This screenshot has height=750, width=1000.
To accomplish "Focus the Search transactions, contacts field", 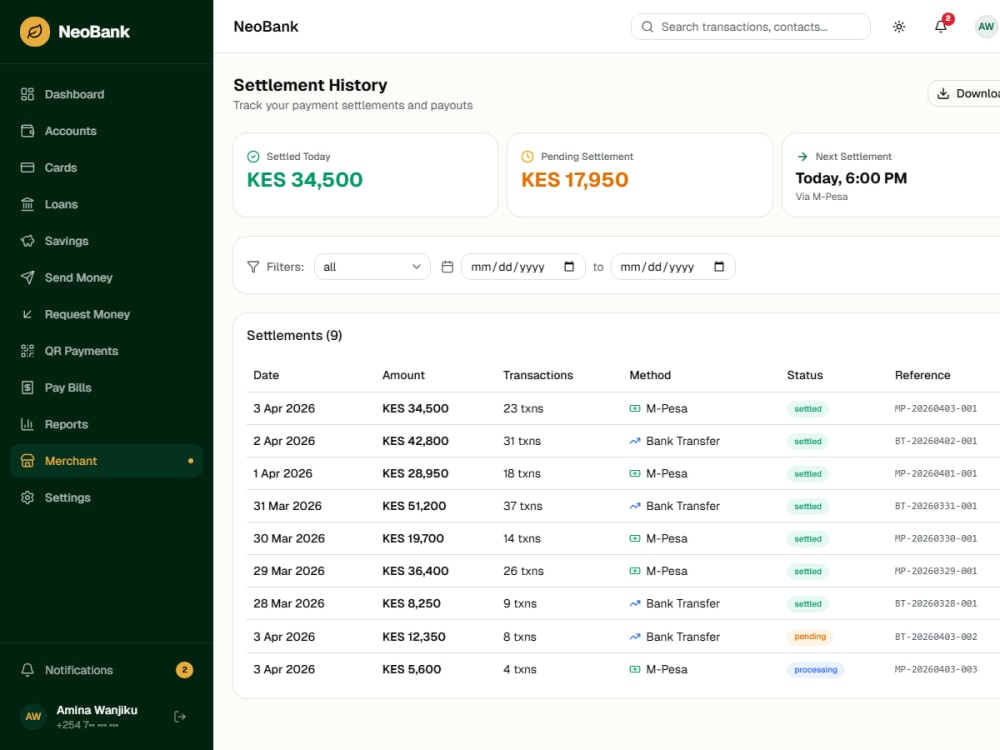I will coord(751,27).
